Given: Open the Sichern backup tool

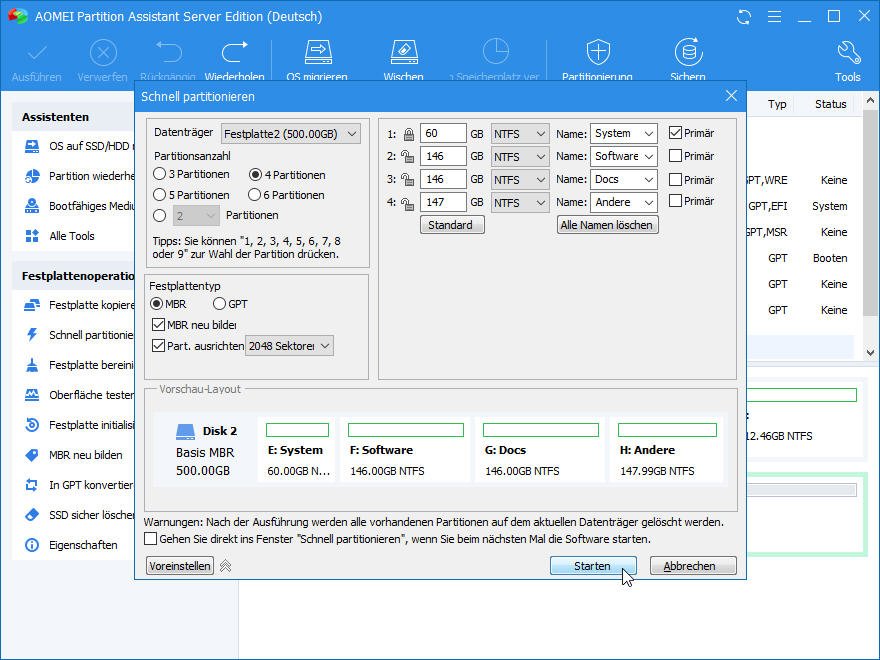Looking at the screenshot, I should 687,53.
